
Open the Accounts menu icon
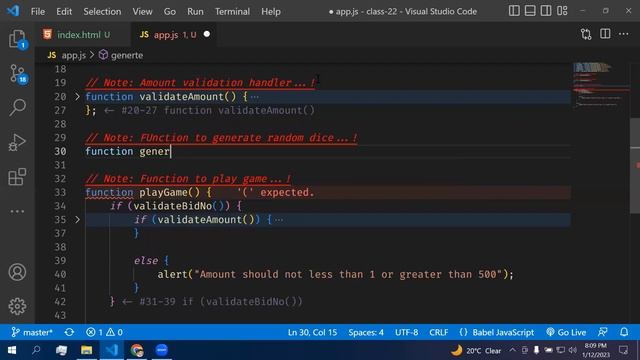17,272
